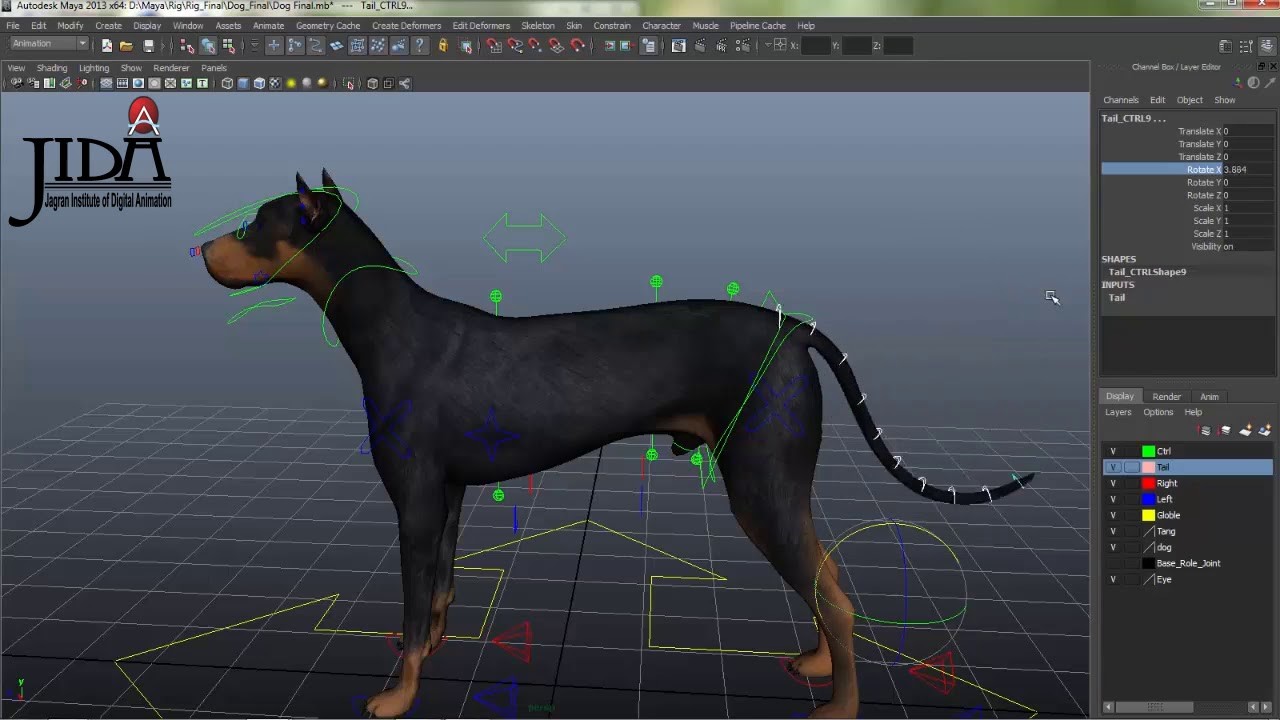
Task: Open the Layers menu in the Layer Editor
Action: pyautogui.click(x=1117, y=412)
